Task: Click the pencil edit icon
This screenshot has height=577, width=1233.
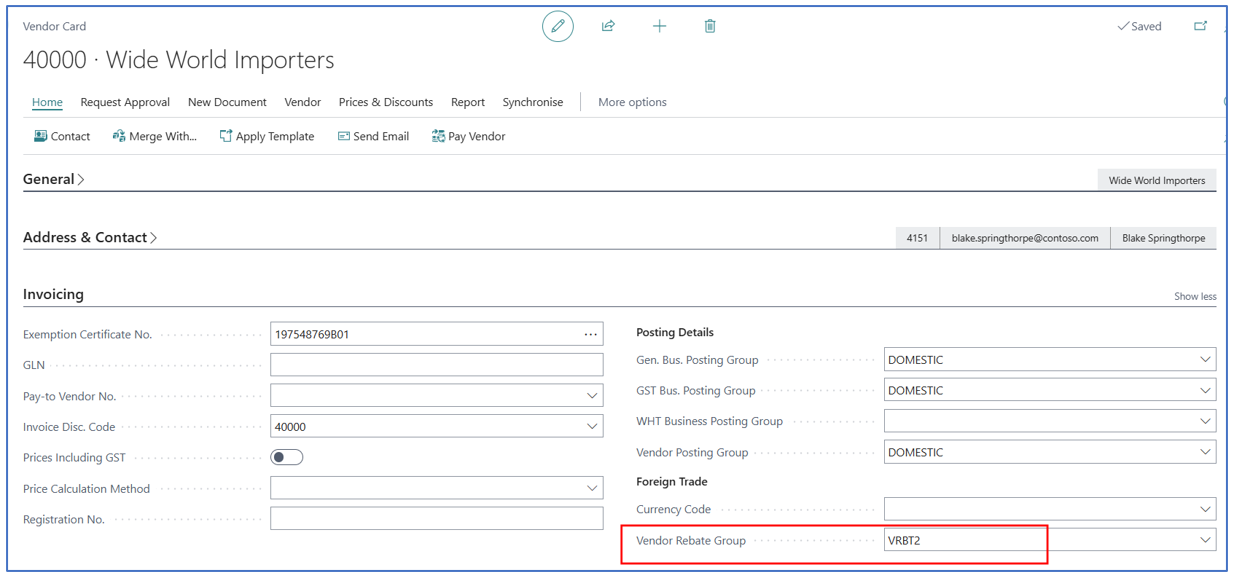Action: tap(558, 27)
